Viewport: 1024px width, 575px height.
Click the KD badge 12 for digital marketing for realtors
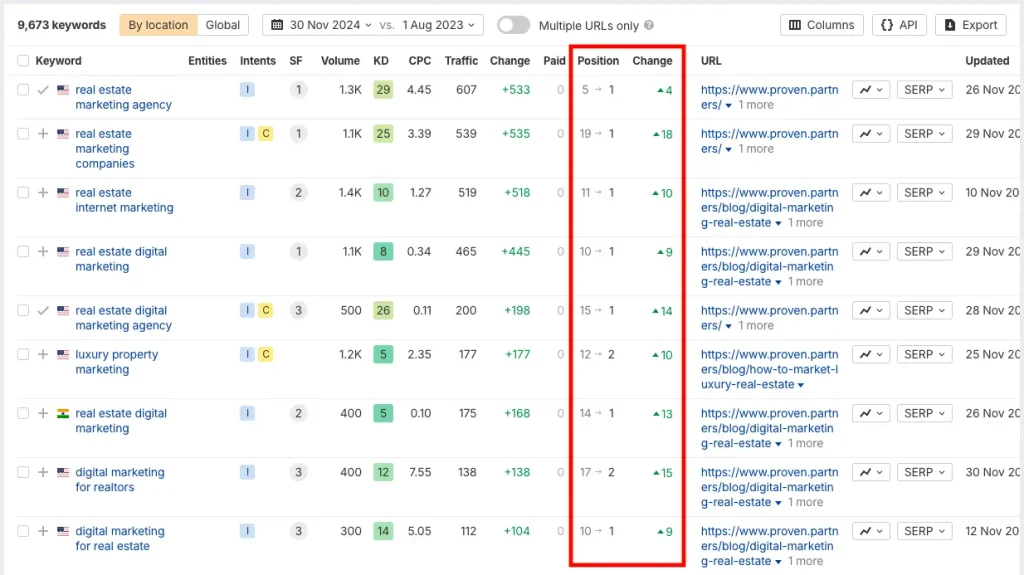click(383, 472)
